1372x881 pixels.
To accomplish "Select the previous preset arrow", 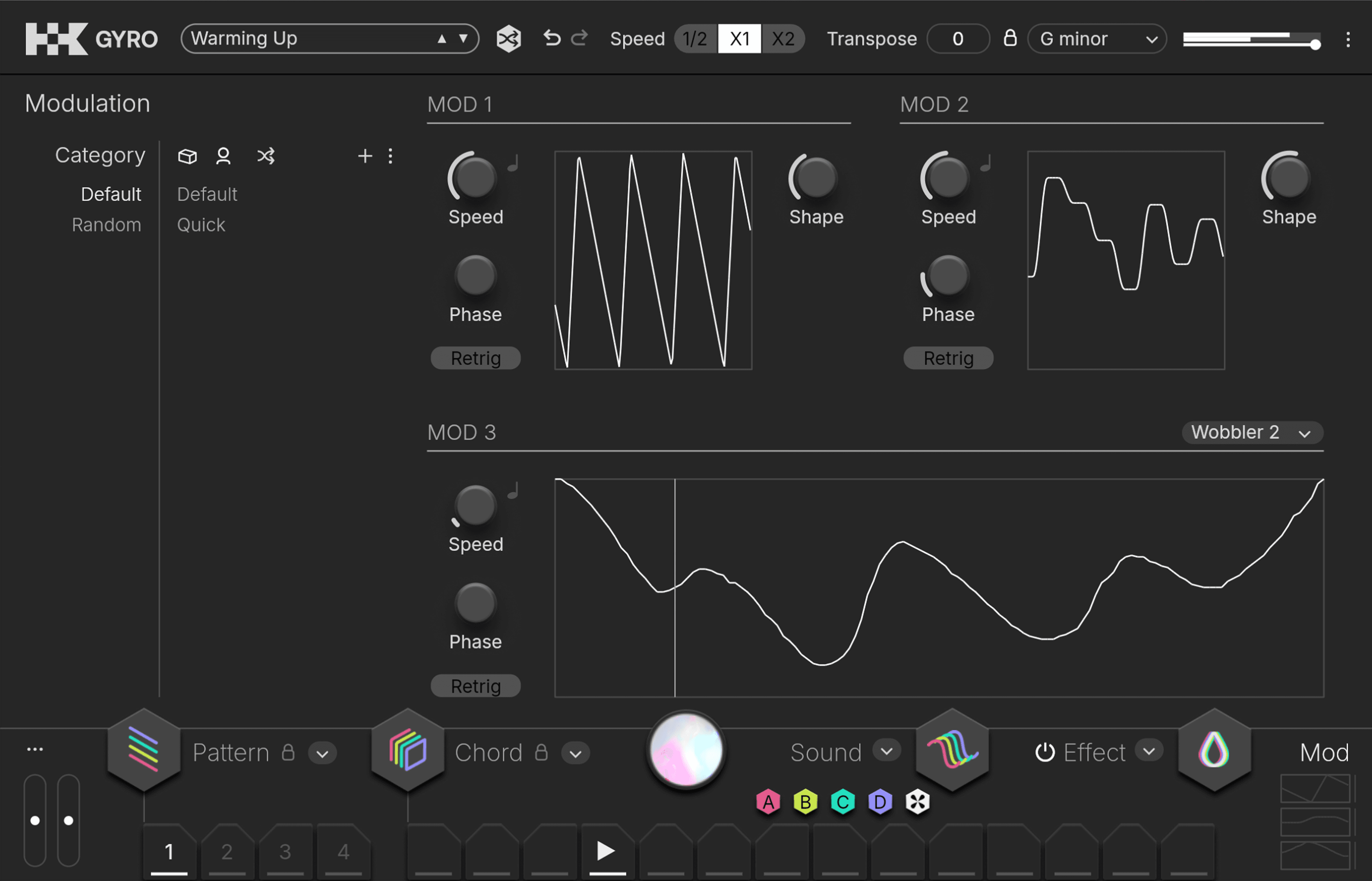I will tap(441, 39).
